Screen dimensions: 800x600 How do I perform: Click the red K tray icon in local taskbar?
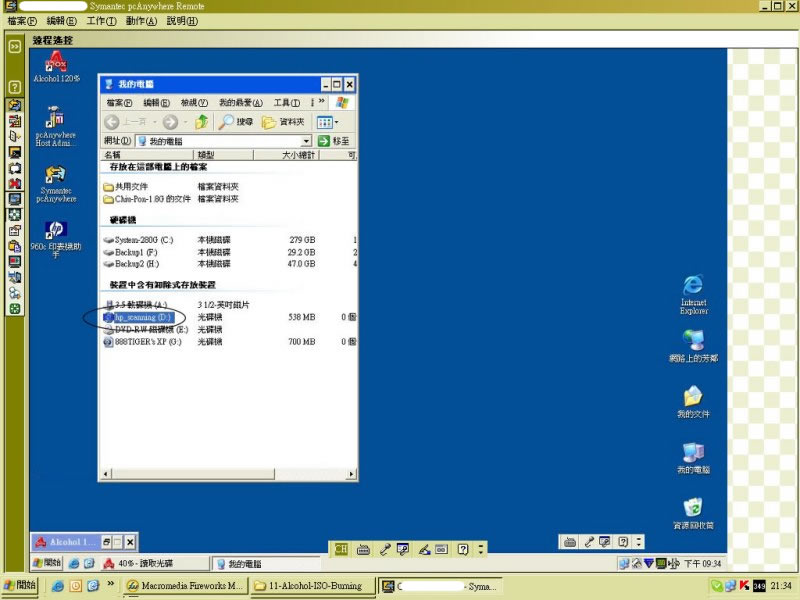(744, 586)
